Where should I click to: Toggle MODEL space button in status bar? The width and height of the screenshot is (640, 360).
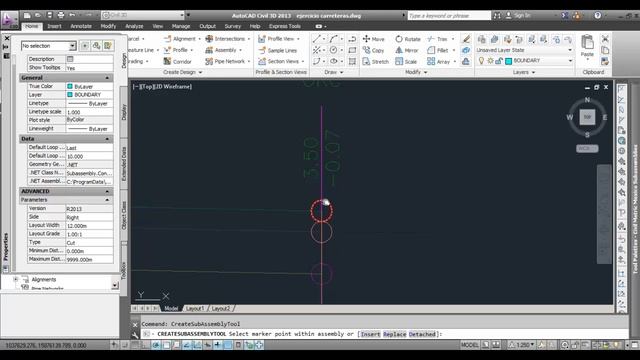pyautogui.click(x=469, y=345)
